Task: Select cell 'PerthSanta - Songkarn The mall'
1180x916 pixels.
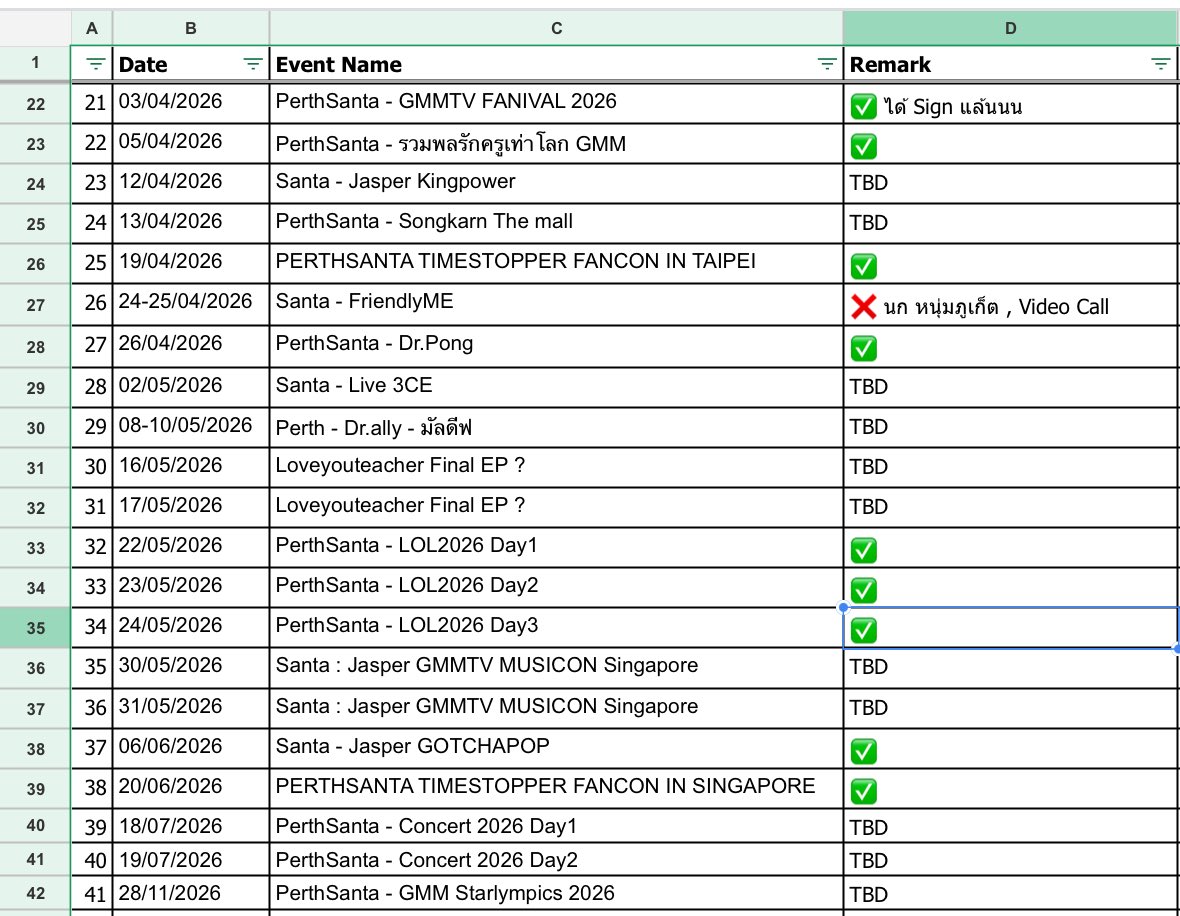Action: pos(556,223)
